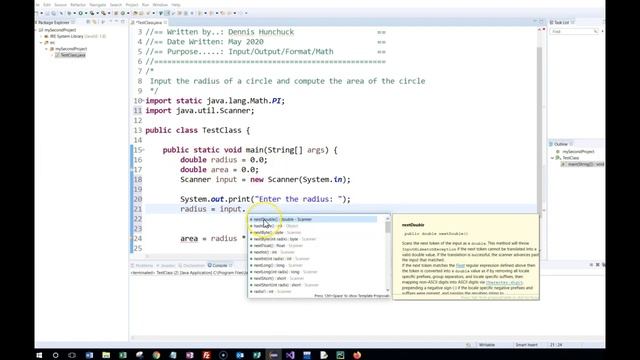Open the Float link in javadoc popup
Viewport: 640px width, 360px height.
click(460, 265)
